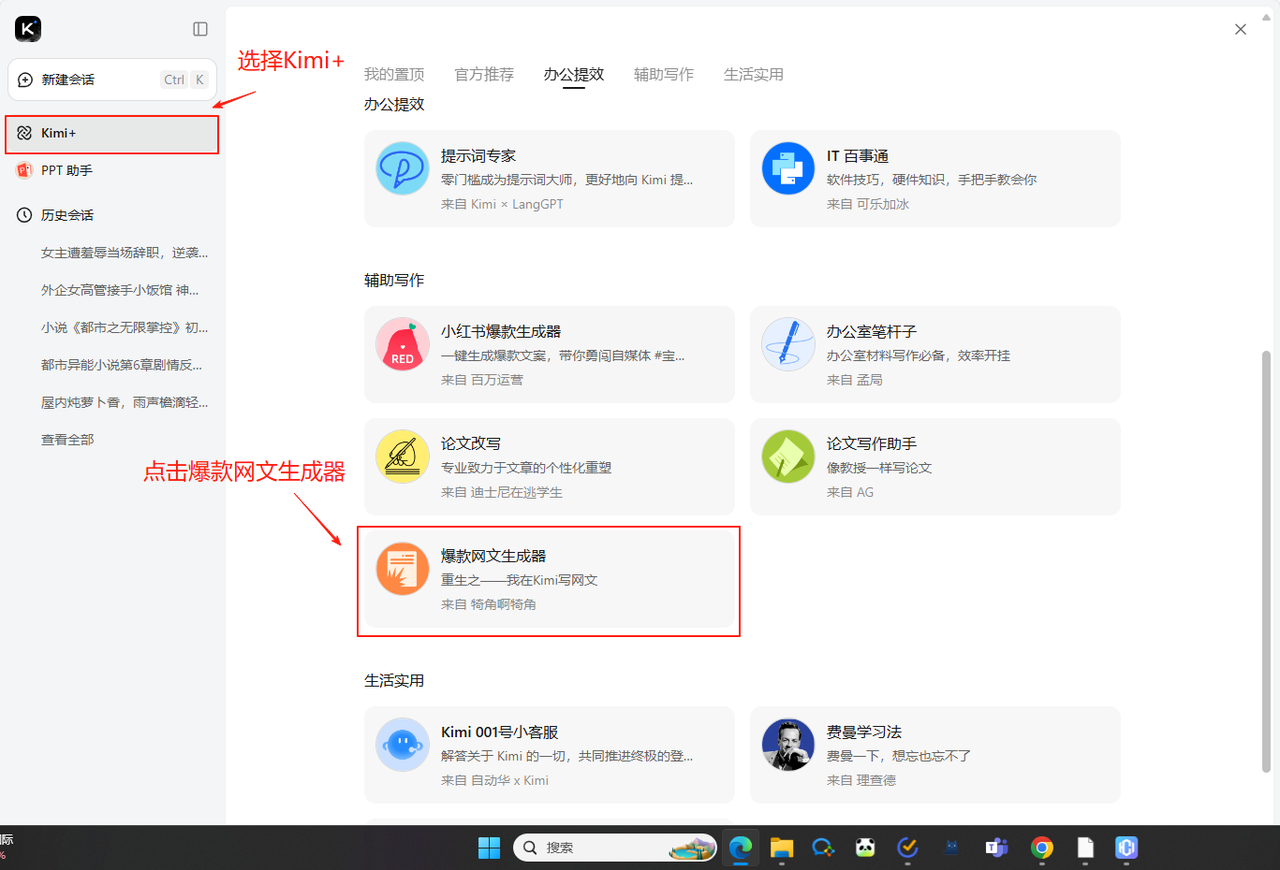This screenshot has height=870, width=1280.
Task: Click the checkmark to-do app taskbar icon
Action: coord(908,848)
